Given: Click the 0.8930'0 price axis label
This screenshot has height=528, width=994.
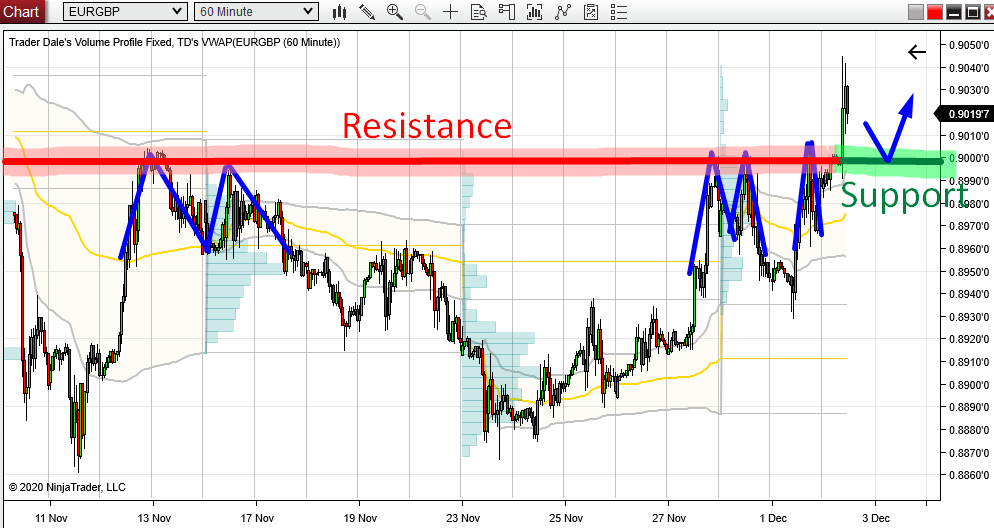Looking at the screenshot, I should (968, 317).
